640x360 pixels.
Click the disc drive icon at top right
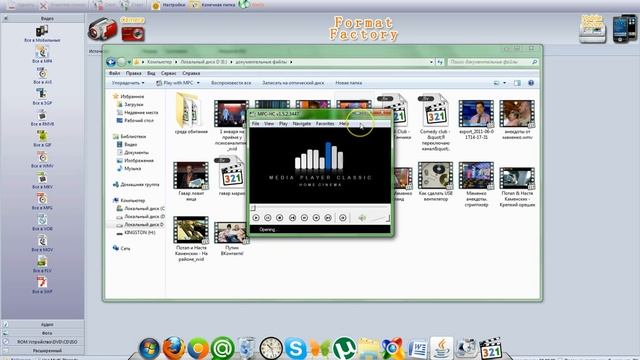pyautogui.click(x=592, y=29)
